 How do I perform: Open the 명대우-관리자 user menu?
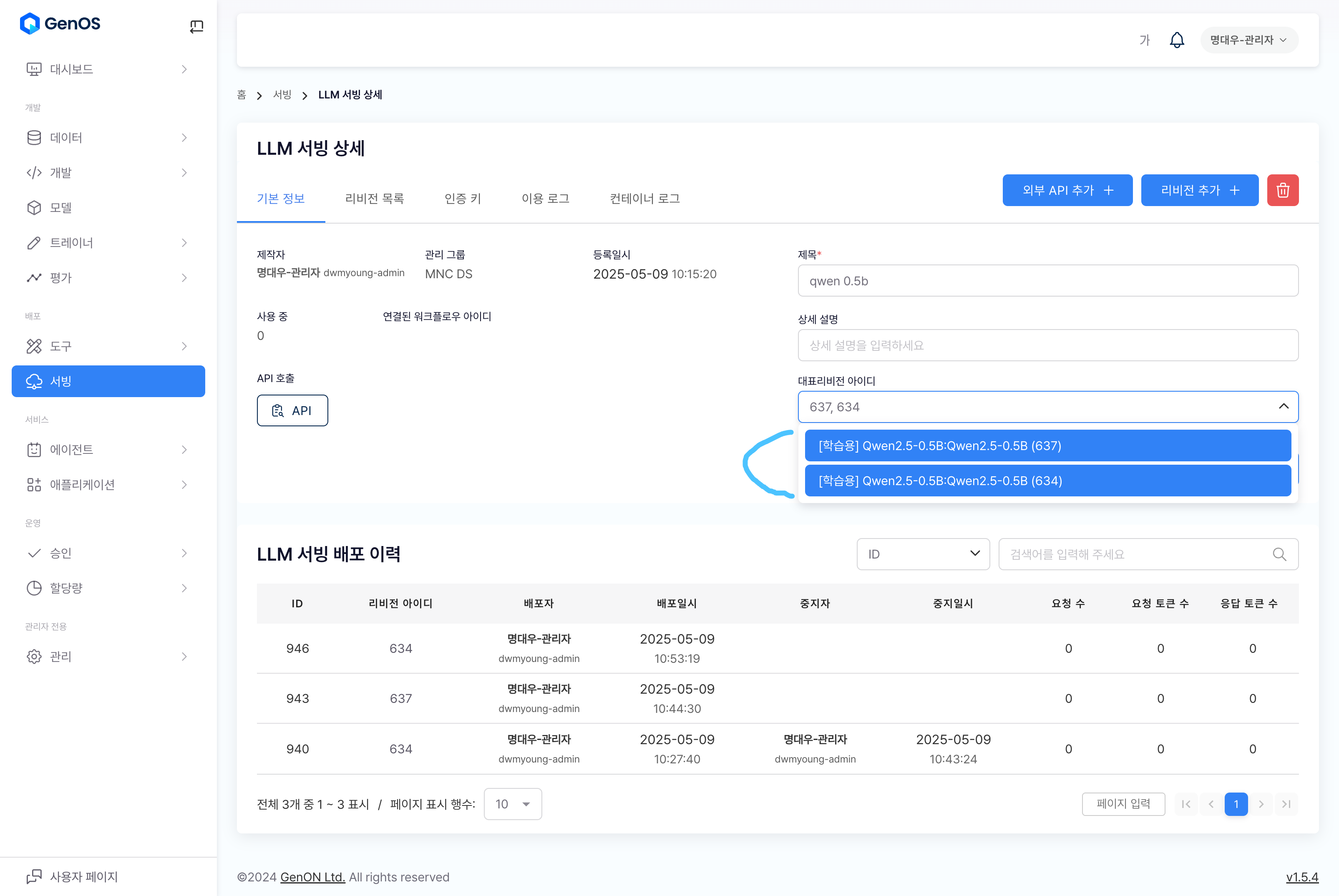click(x=1248, y=40)
